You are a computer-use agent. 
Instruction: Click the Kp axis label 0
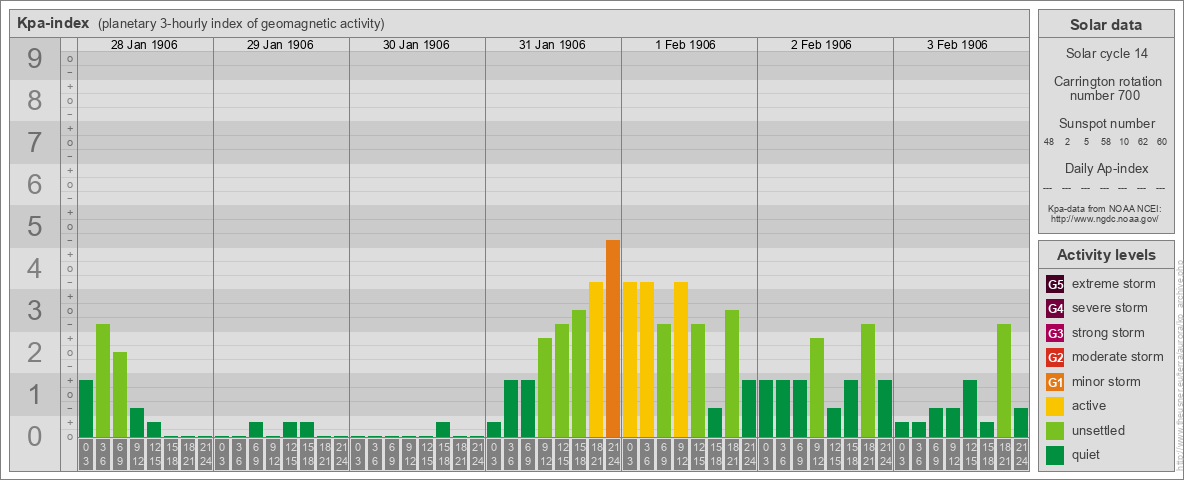tap(34, 436)
